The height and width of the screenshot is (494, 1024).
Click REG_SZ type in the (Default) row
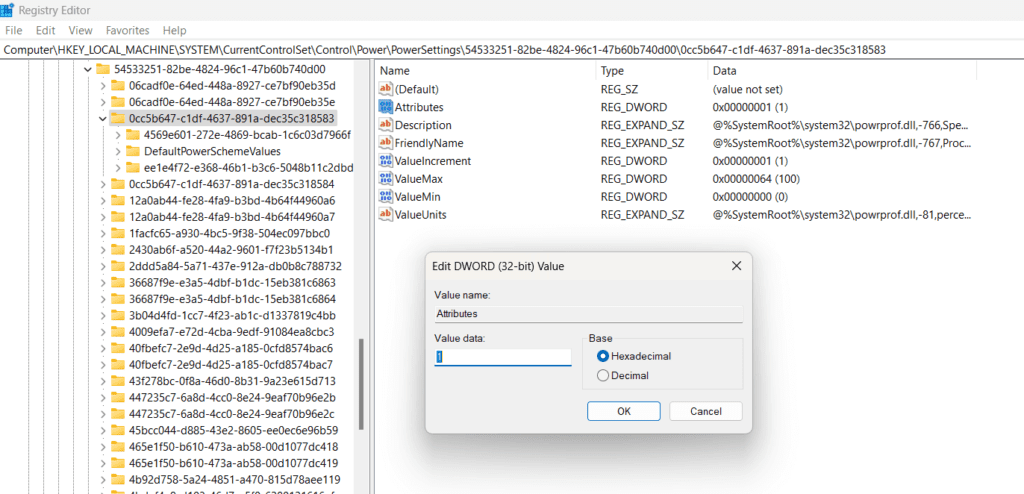[x=620, y=89]
